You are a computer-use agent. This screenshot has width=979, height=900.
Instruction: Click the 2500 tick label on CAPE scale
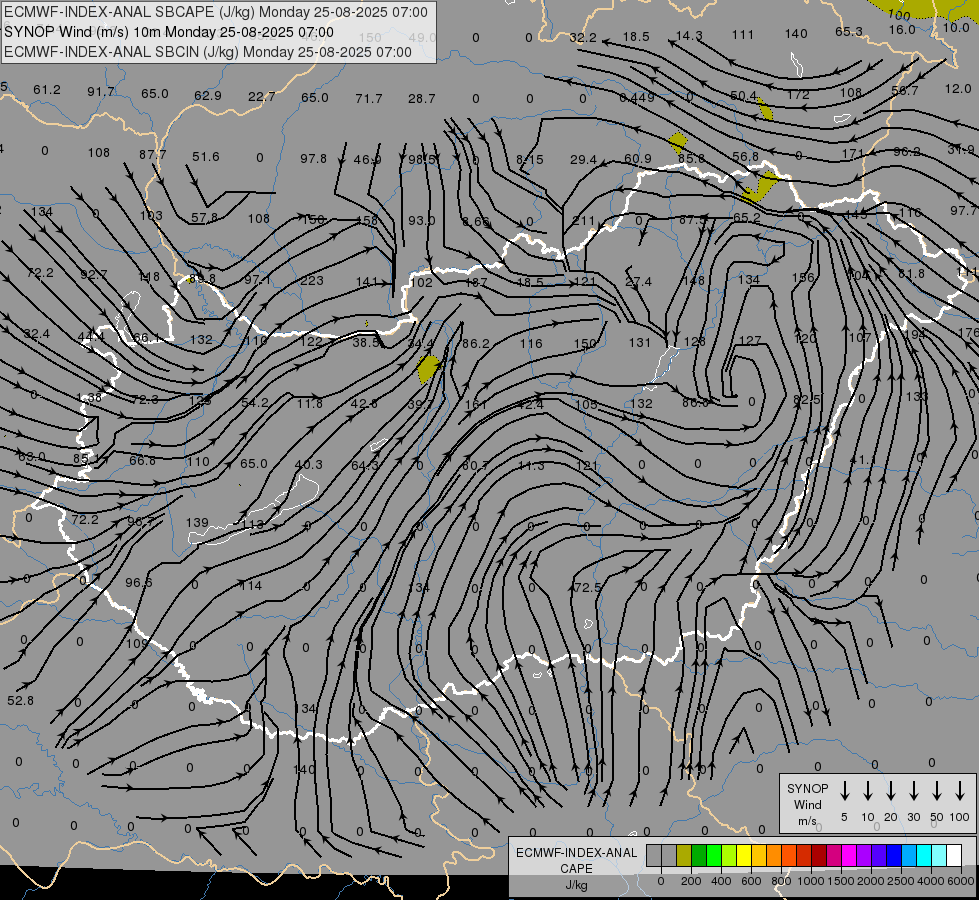pos(900,881)
